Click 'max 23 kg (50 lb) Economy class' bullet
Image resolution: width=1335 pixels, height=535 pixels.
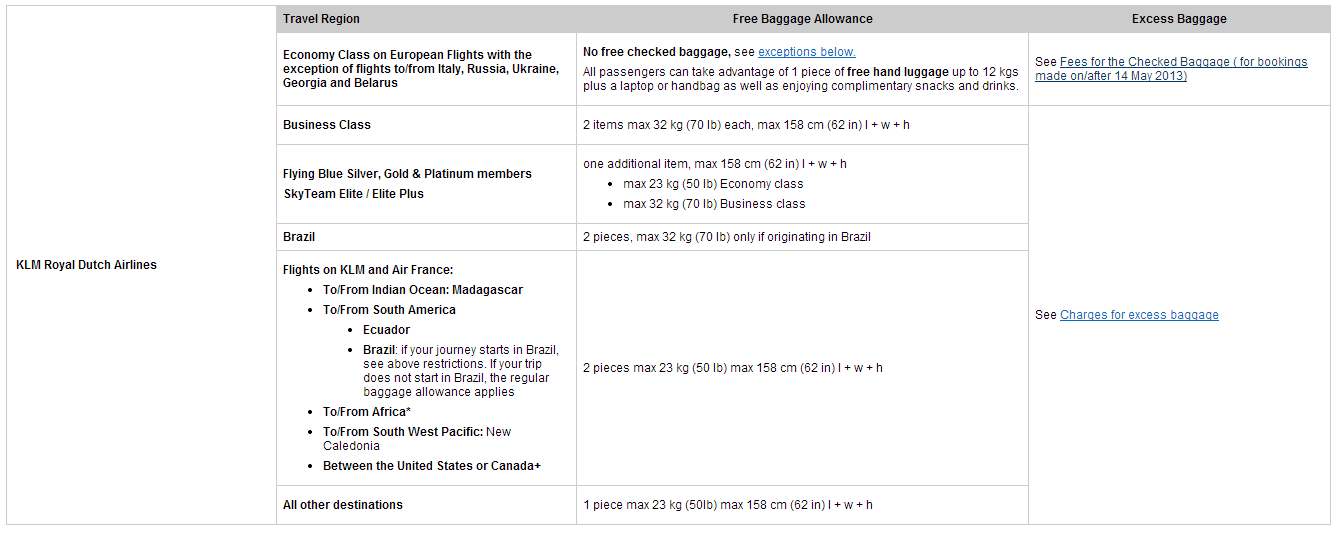point(713,184)
